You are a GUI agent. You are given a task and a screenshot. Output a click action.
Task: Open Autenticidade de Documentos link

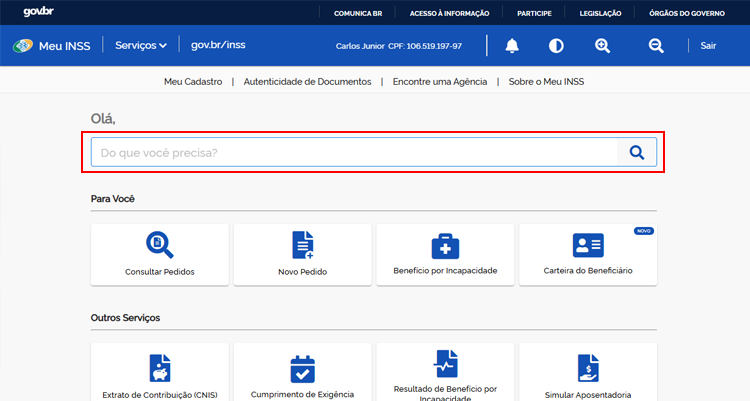[x=307, y=82]
